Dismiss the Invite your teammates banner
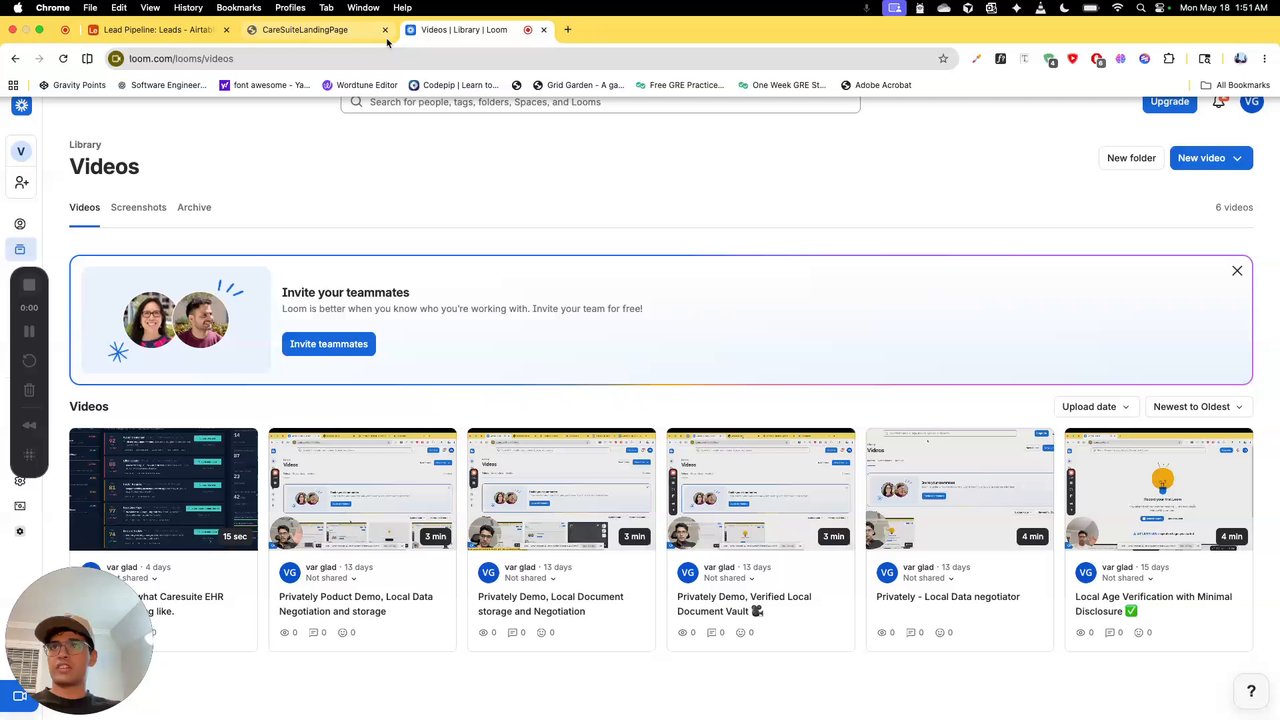Image resolution: width=1280 pixels, height=720 pixels. pos(1237,271)
